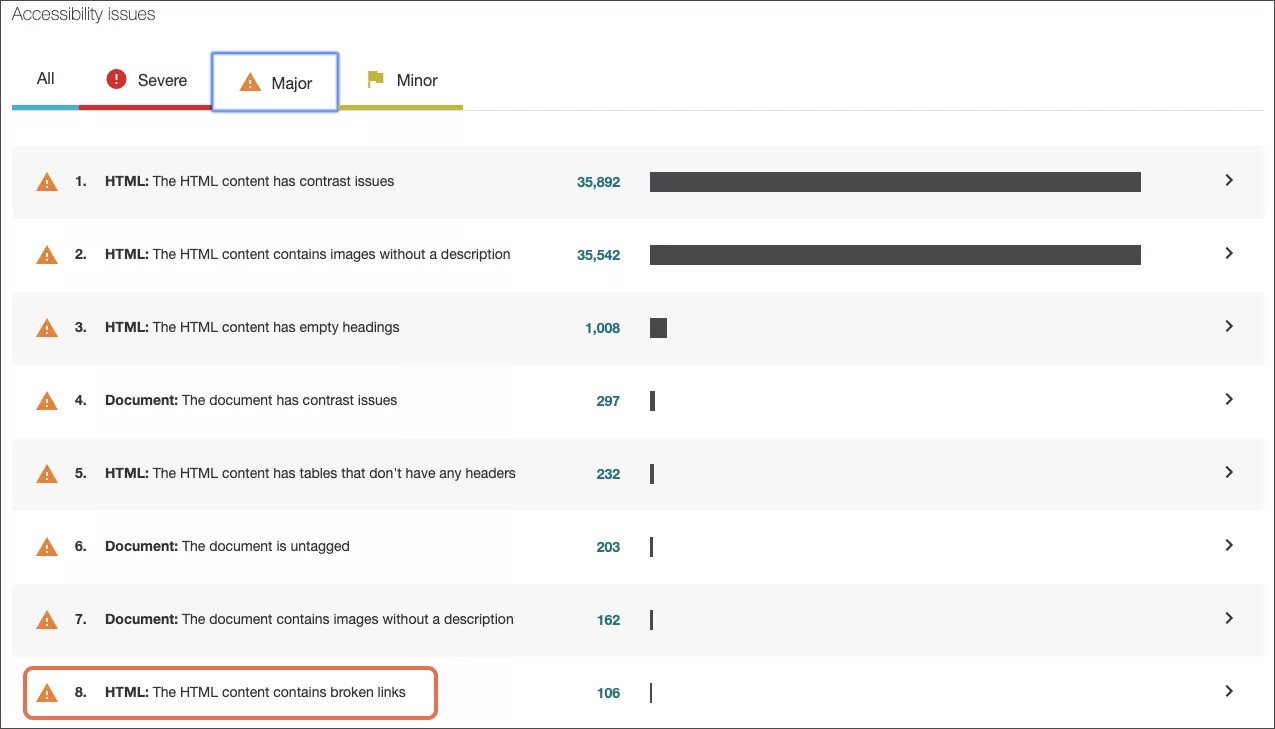Click warning icon beside document is untagged

coord(47,547)
